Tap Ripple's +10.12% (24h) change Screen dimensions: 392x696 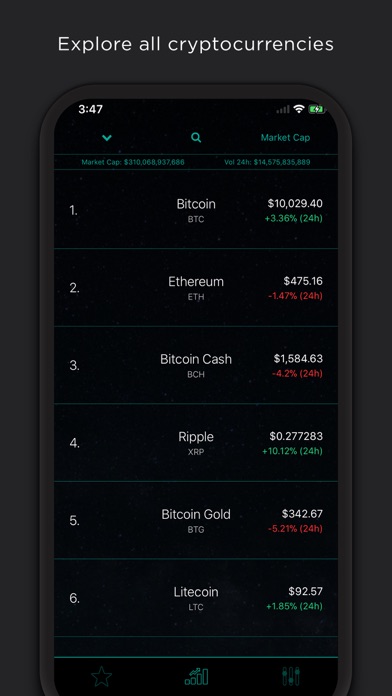pyautogui.click(x=292, y=451)
